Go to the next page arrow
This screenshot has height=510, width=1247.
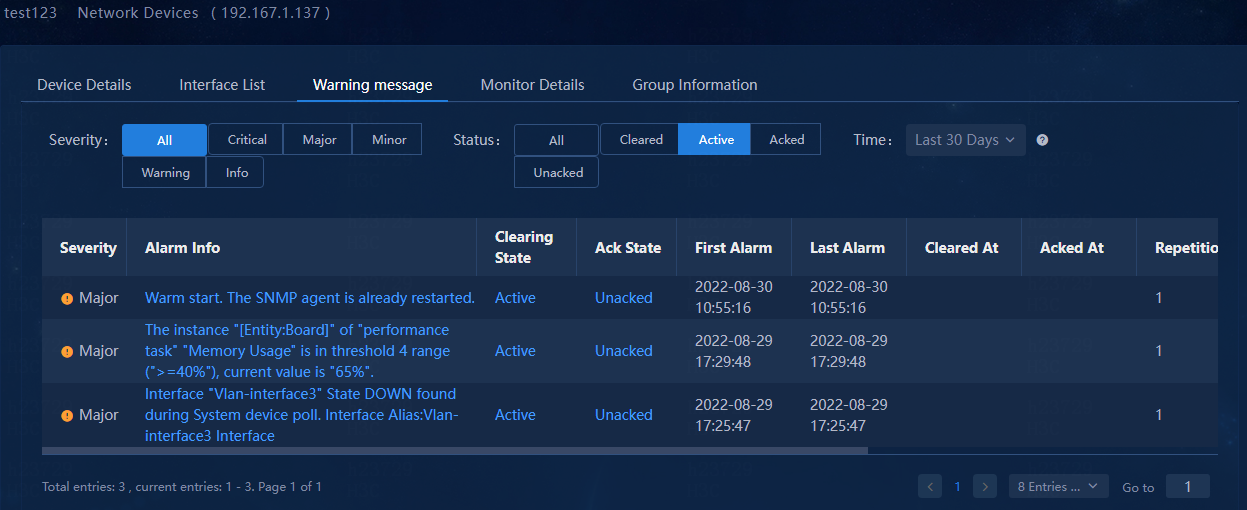point(985,486)
